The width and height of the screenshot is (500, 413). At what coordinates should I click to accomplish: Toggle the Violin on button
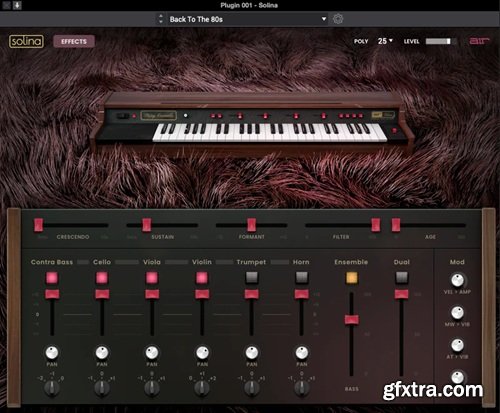[x=202, y=277]
